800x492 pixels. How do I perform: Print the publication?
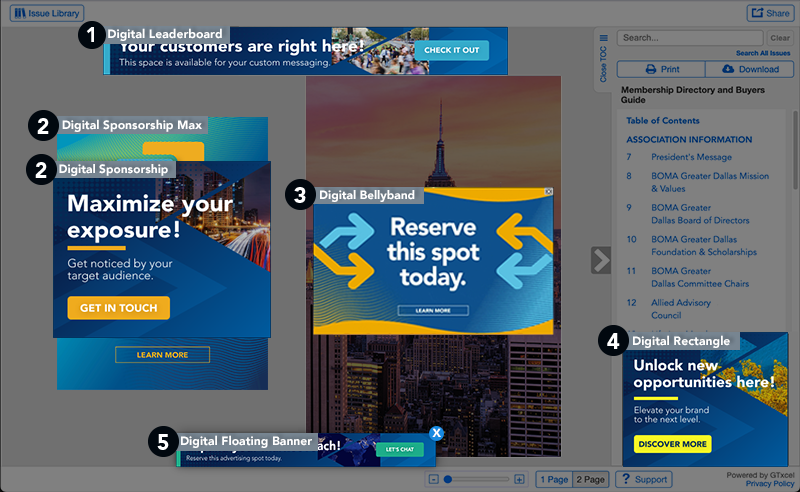(661, 69)
